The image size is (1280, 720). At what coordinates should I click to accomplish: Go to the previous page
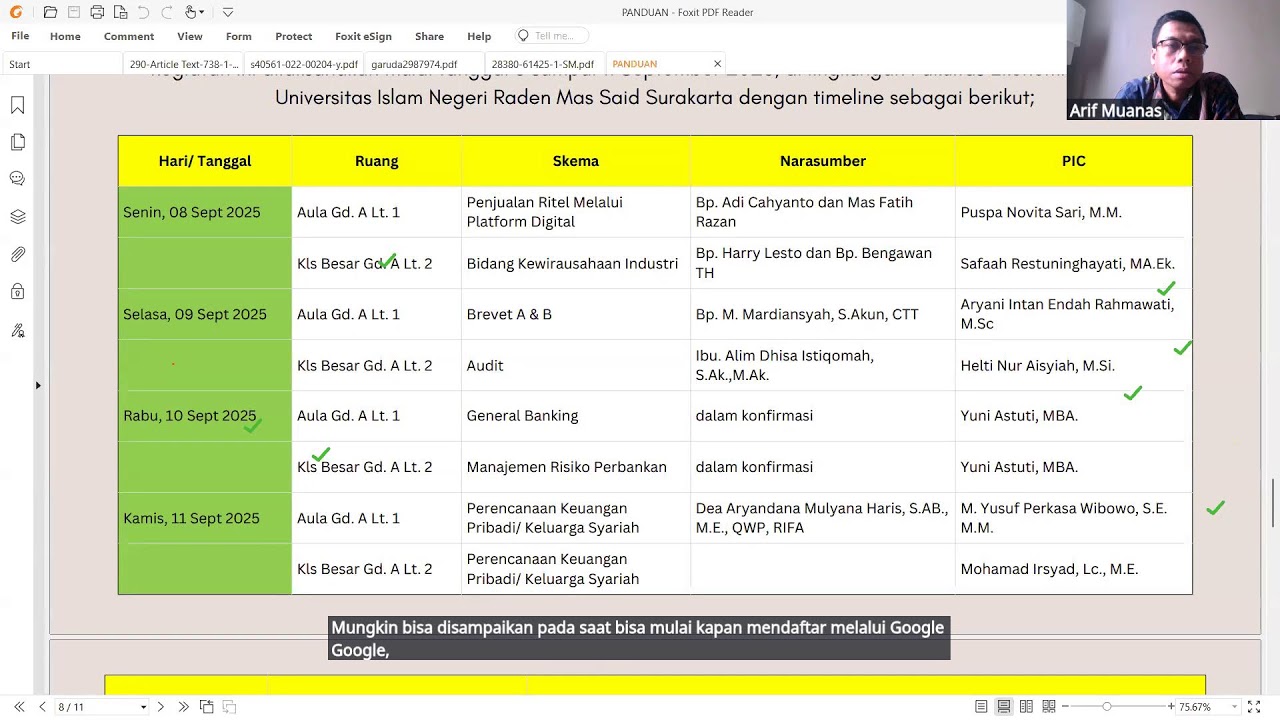[x=42, y=707]
